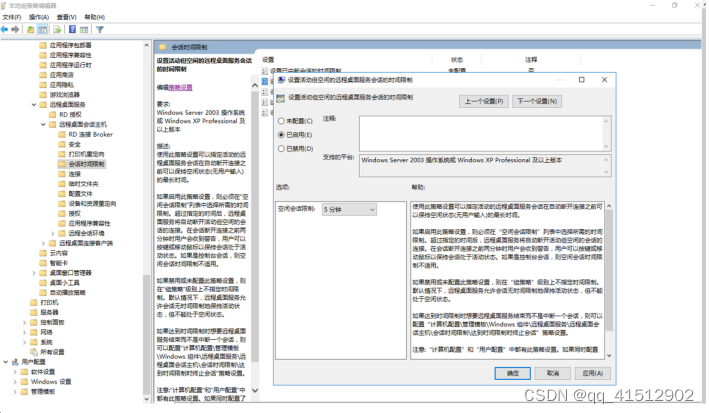This screenshot has height=413, width=709.
Task: Click the dialog title bar icon
Action: (x=281, y=80)
